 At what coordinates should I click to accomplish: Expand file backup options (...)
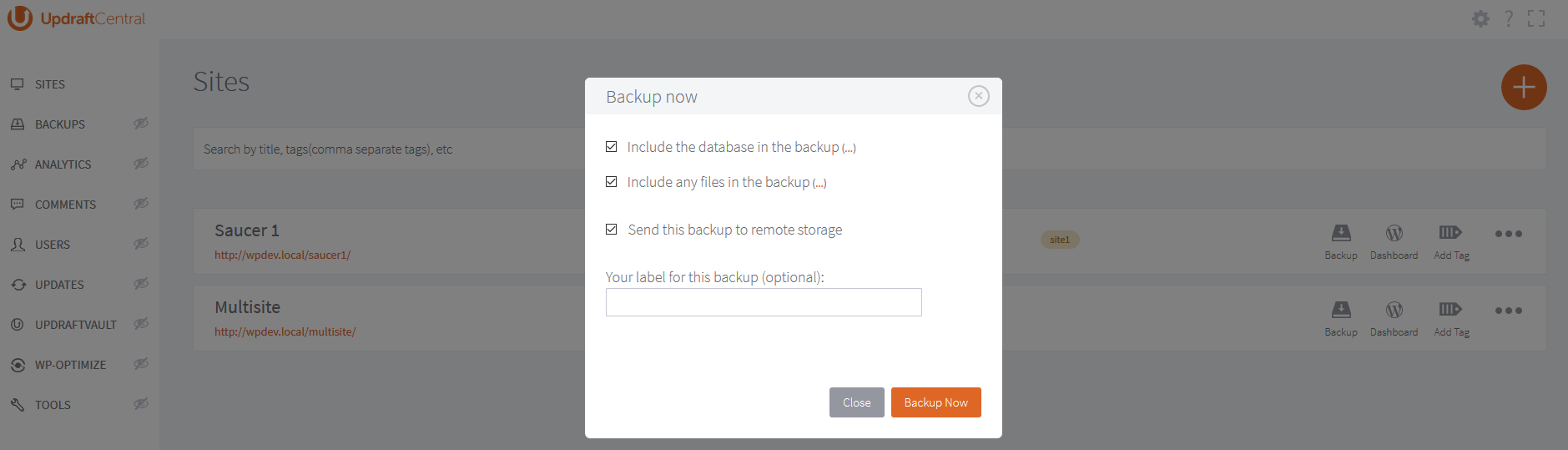[x=819, y=184]
